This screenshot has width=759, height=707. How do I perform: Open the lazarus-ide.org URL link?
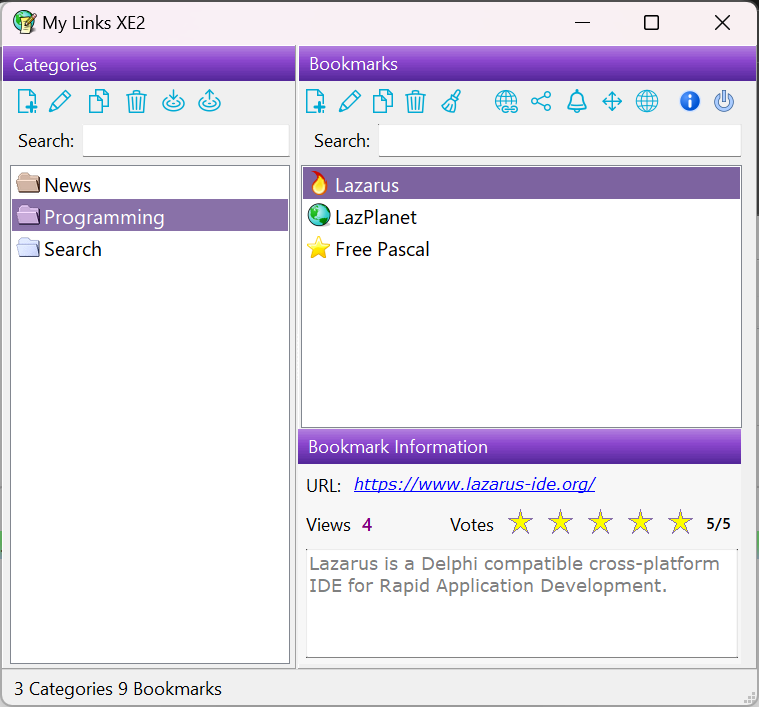[x=474, y=484]
